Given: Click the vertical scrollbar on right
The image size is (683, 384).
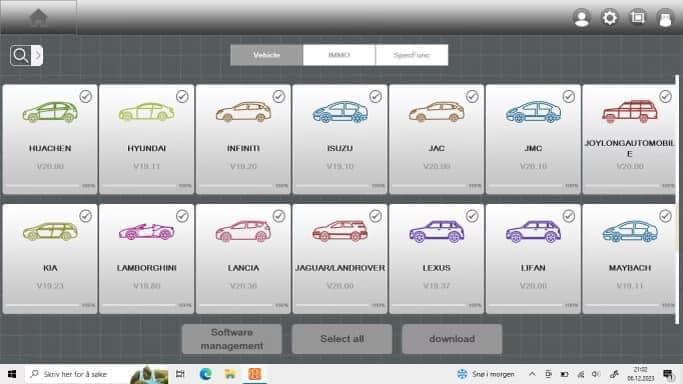Looking at the screenshot, I should point(677,199).
